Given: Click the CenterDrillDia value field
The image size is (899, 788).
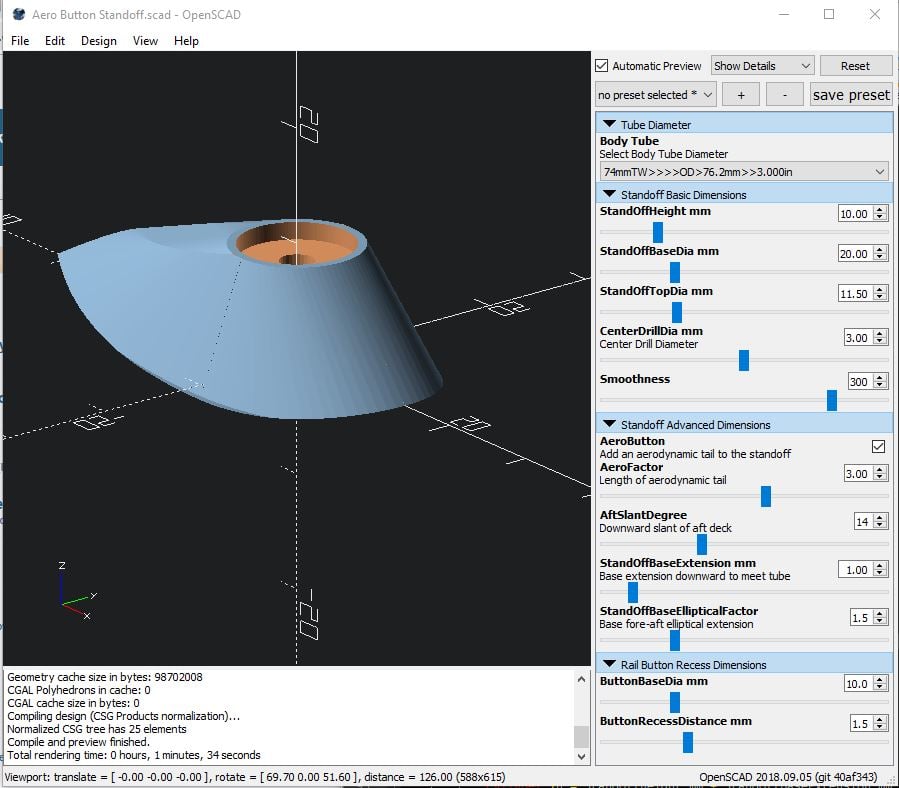Looking at the screenshot, I should tap(857, 338).
